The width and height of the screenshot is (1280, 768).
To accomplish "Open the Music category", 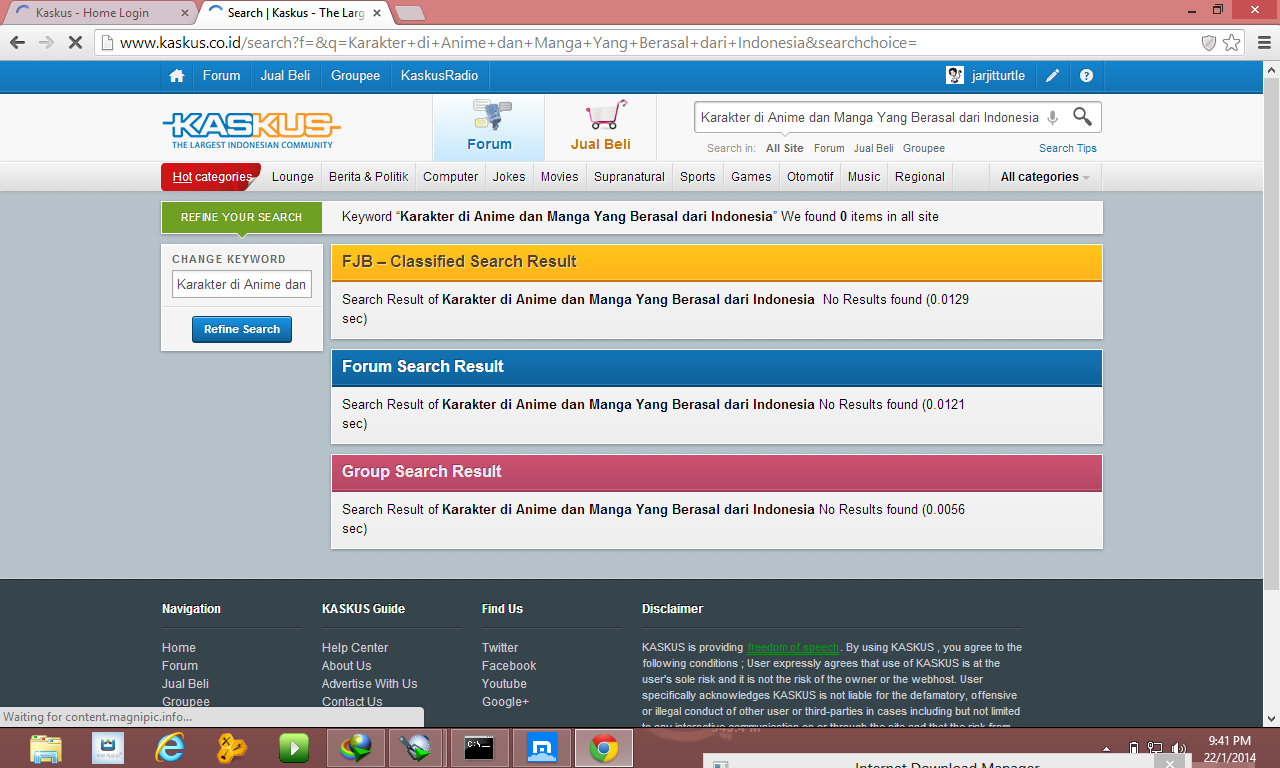I will [x=864, y=177].
